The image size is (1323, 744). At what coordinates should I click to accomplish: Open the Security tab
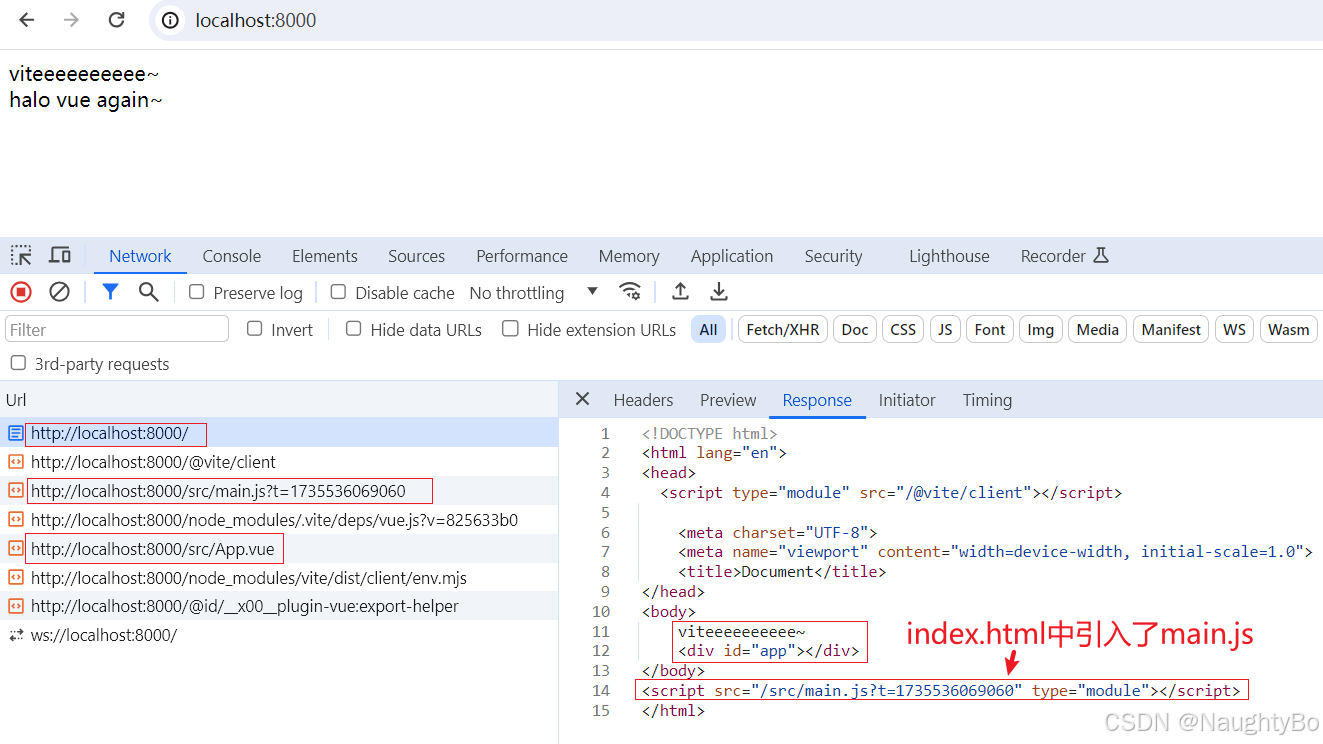(833, 256)
